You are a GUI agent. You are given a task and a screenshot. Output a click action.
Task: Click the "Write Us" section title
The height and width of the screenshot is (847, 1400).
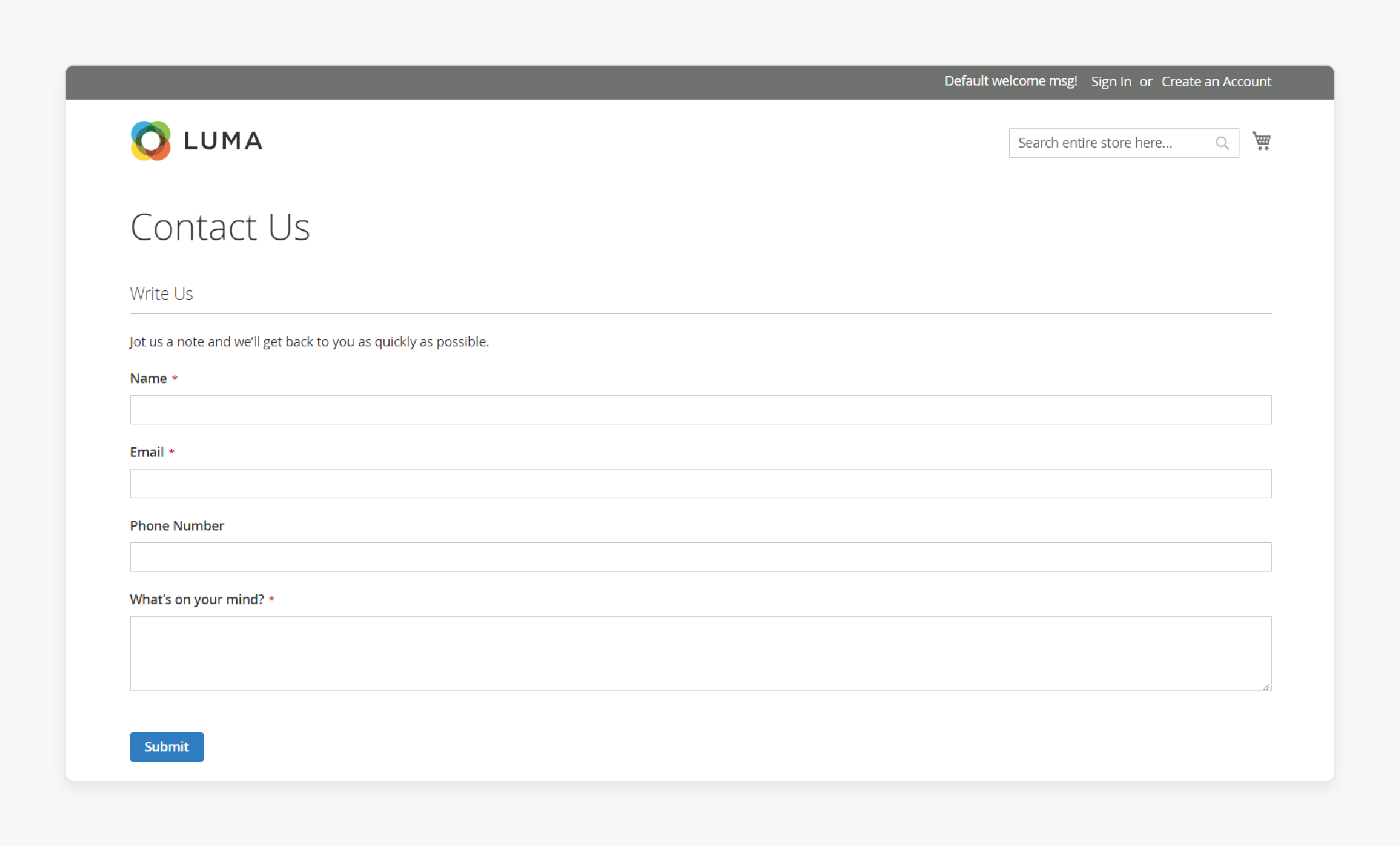click(x=161, y=293)
